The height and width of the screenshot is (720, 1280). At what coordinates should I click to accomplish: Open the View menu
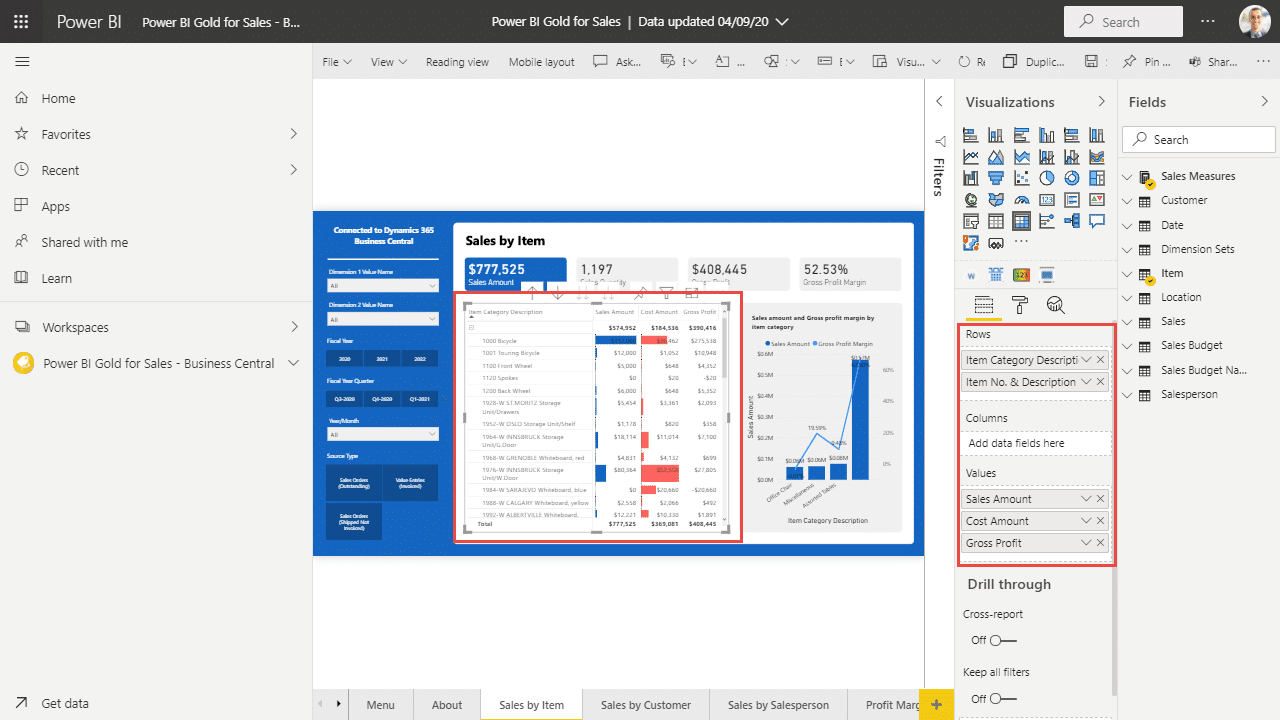coord(389,62)
